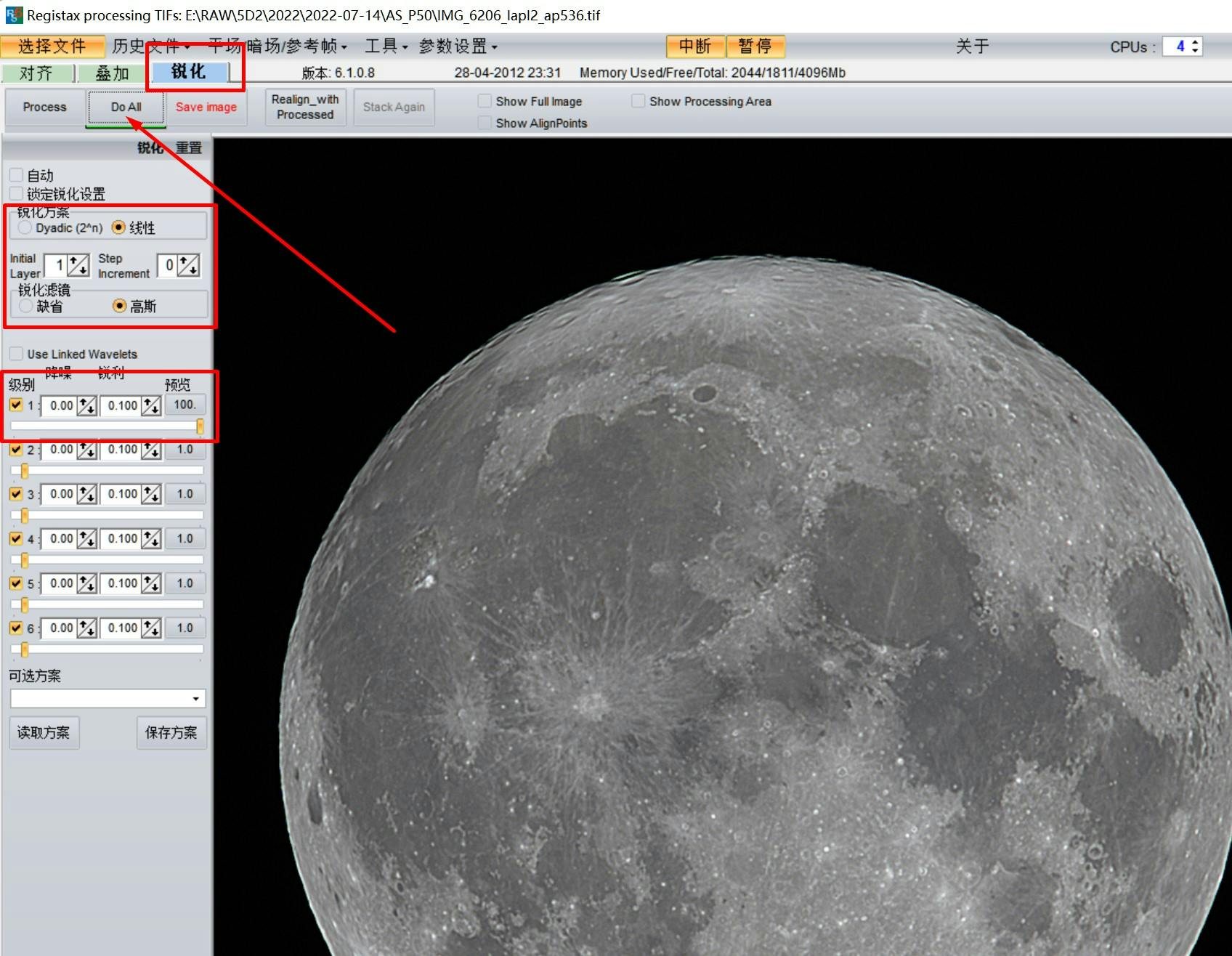1232x956 pixels.
Task: Click layer 1 sharpen spinner arrows
Action: 151,405
